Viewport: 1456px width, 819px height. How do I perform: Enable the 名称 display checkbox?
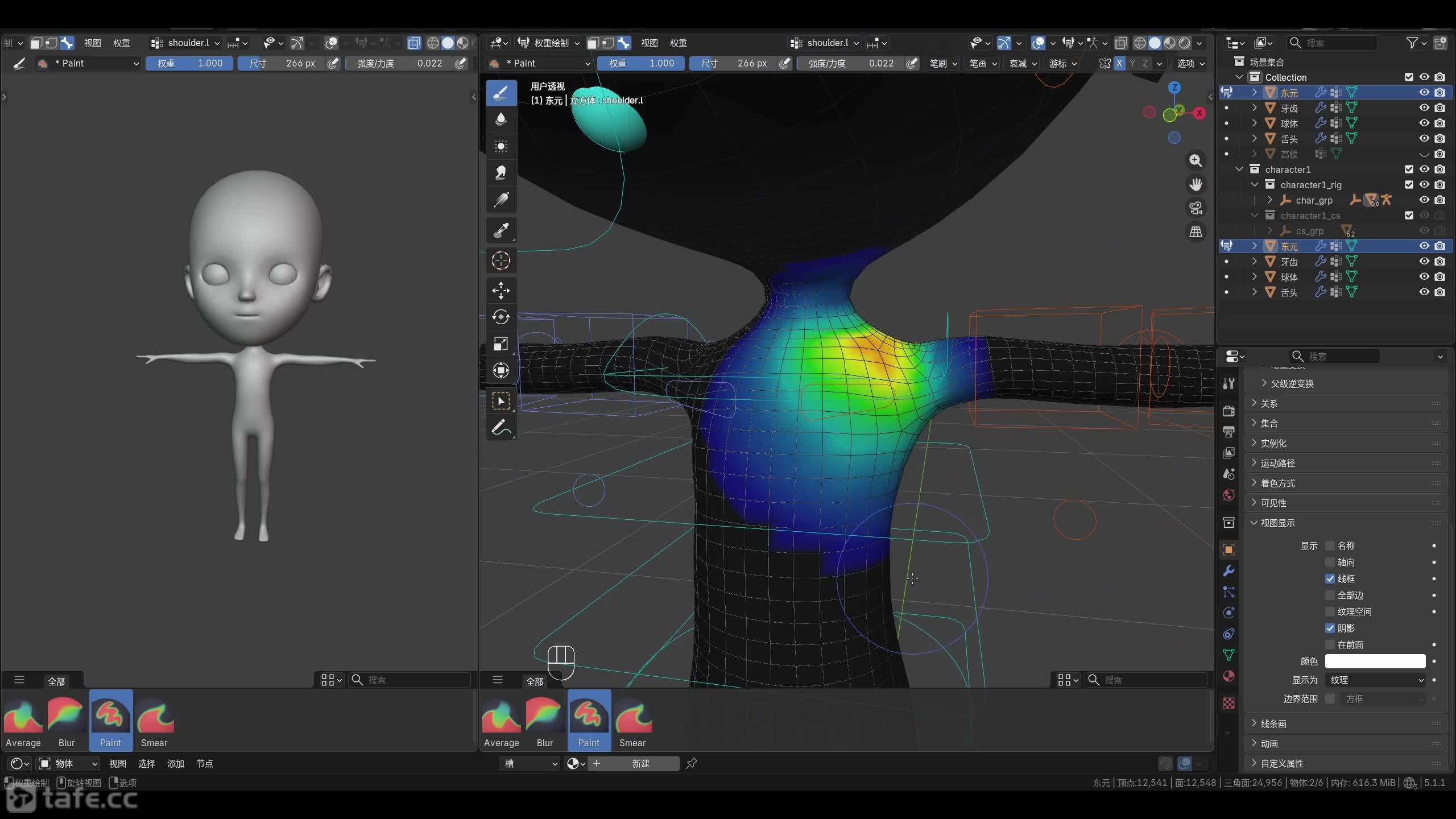coord(1330,545)
